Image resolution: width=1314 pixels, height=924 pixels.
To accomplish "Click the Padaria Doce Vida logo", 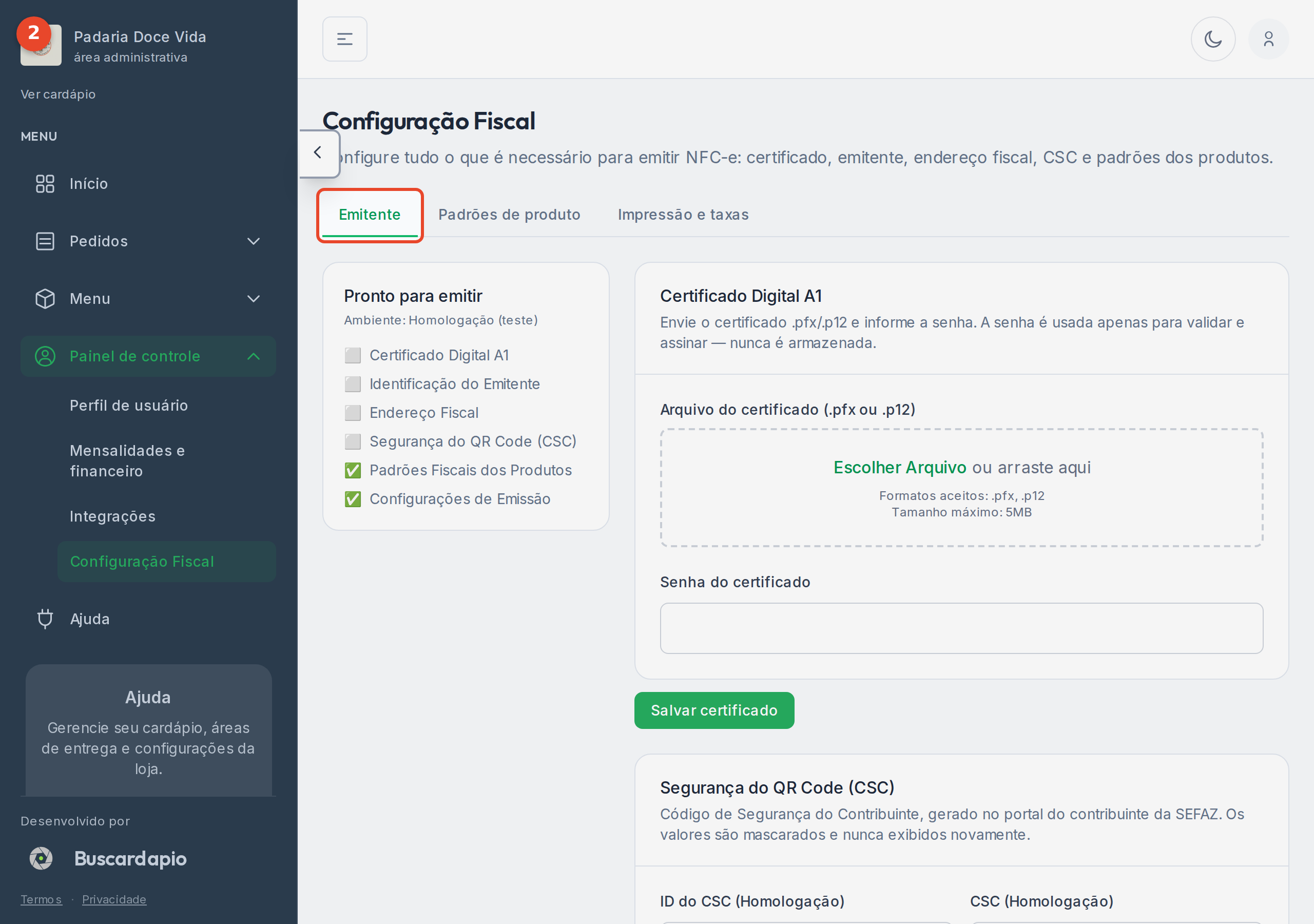I will click(x=41, y=45).
